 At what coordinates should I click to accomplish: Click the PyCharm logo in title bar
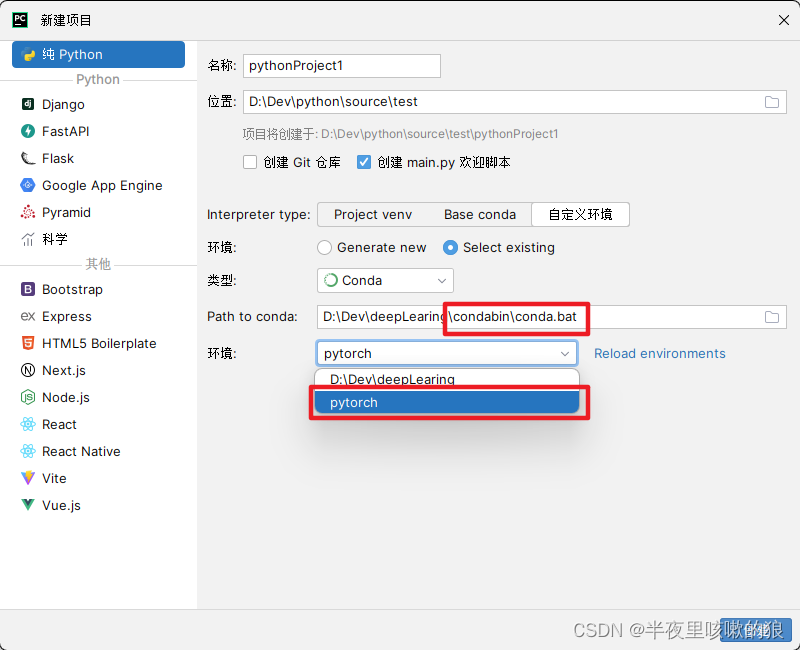click(x=20, y=20)
